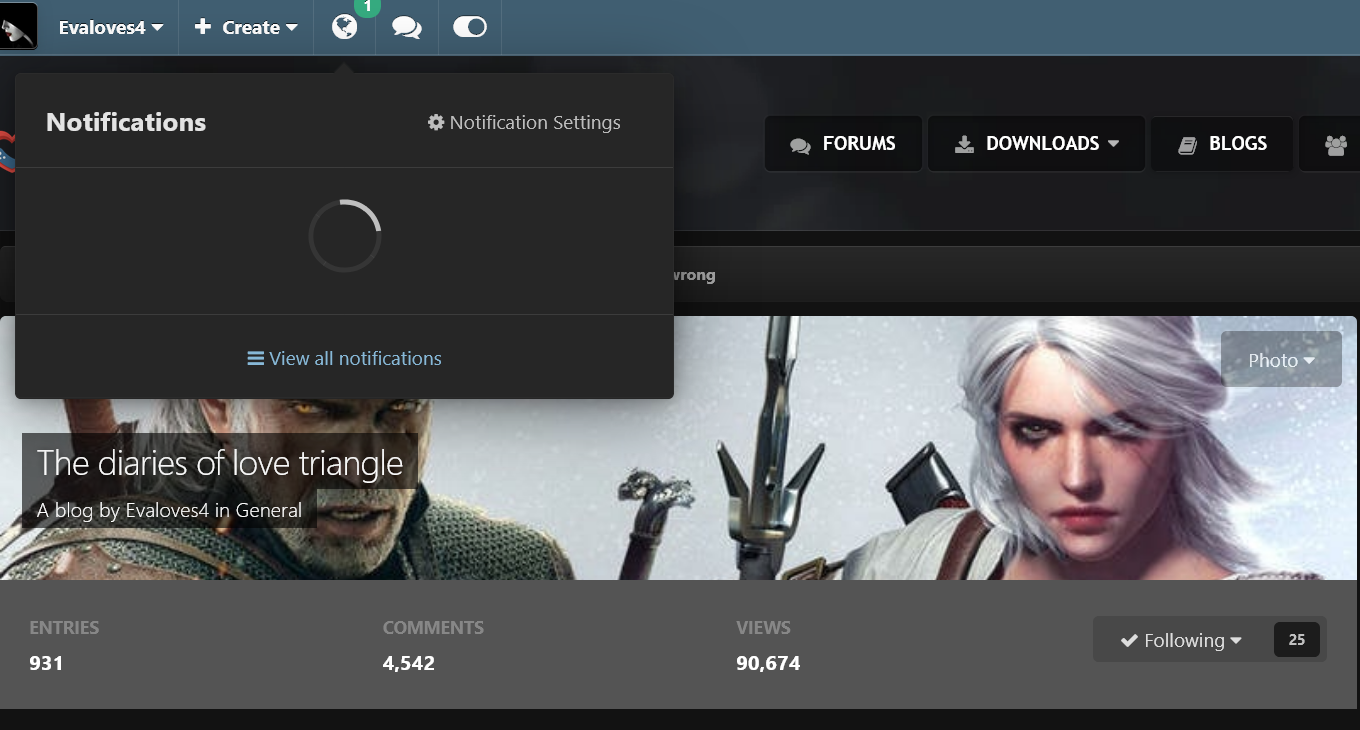The width and height of the screenshot is (1360, 730).
Task: Open the cover Photo dropdown
Action: click(x=1281, y=360)
